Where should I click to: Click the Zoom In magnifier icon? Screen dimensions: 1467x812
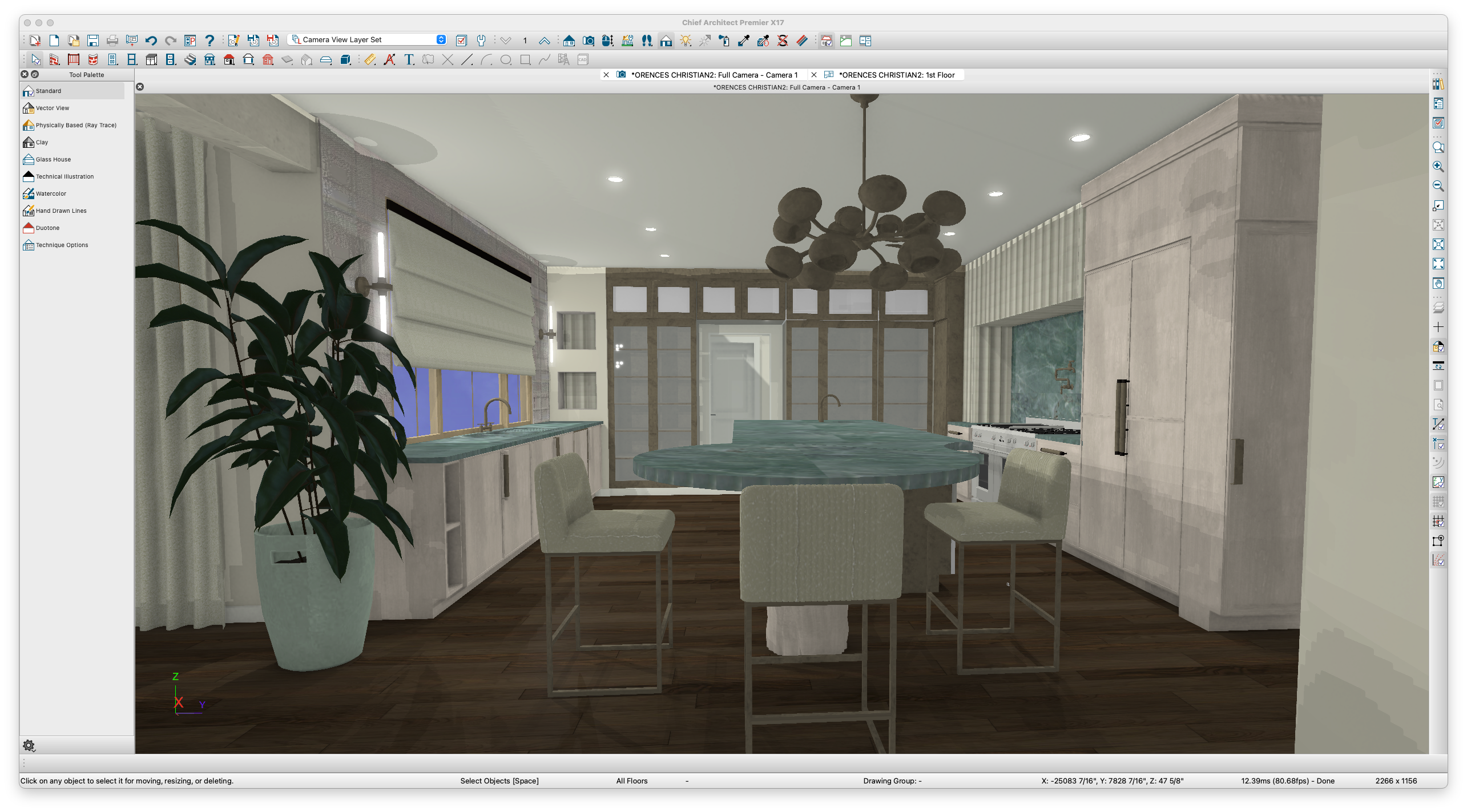click(1438, 167)
